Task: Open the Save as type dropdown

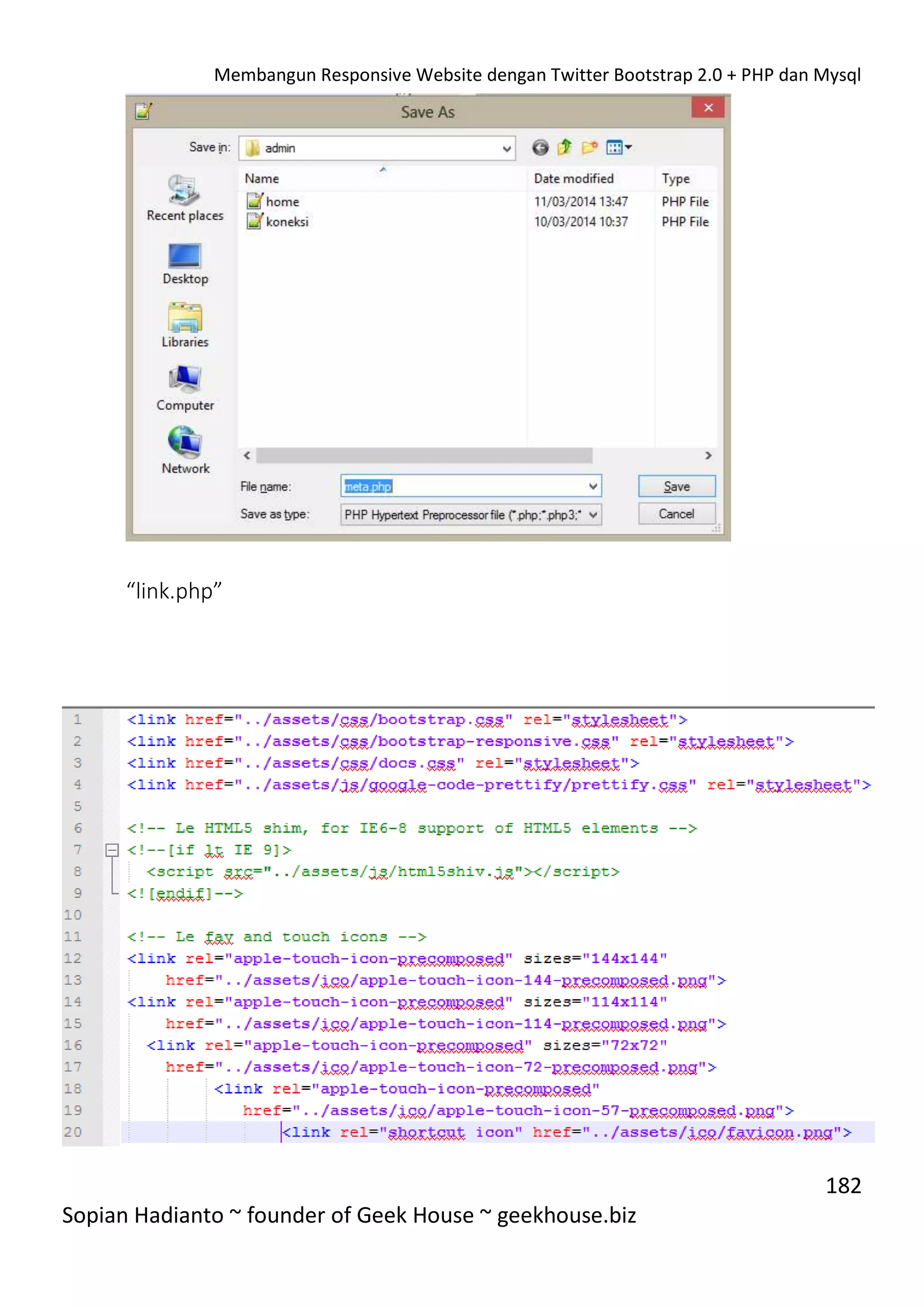Action: coord(593,514)
